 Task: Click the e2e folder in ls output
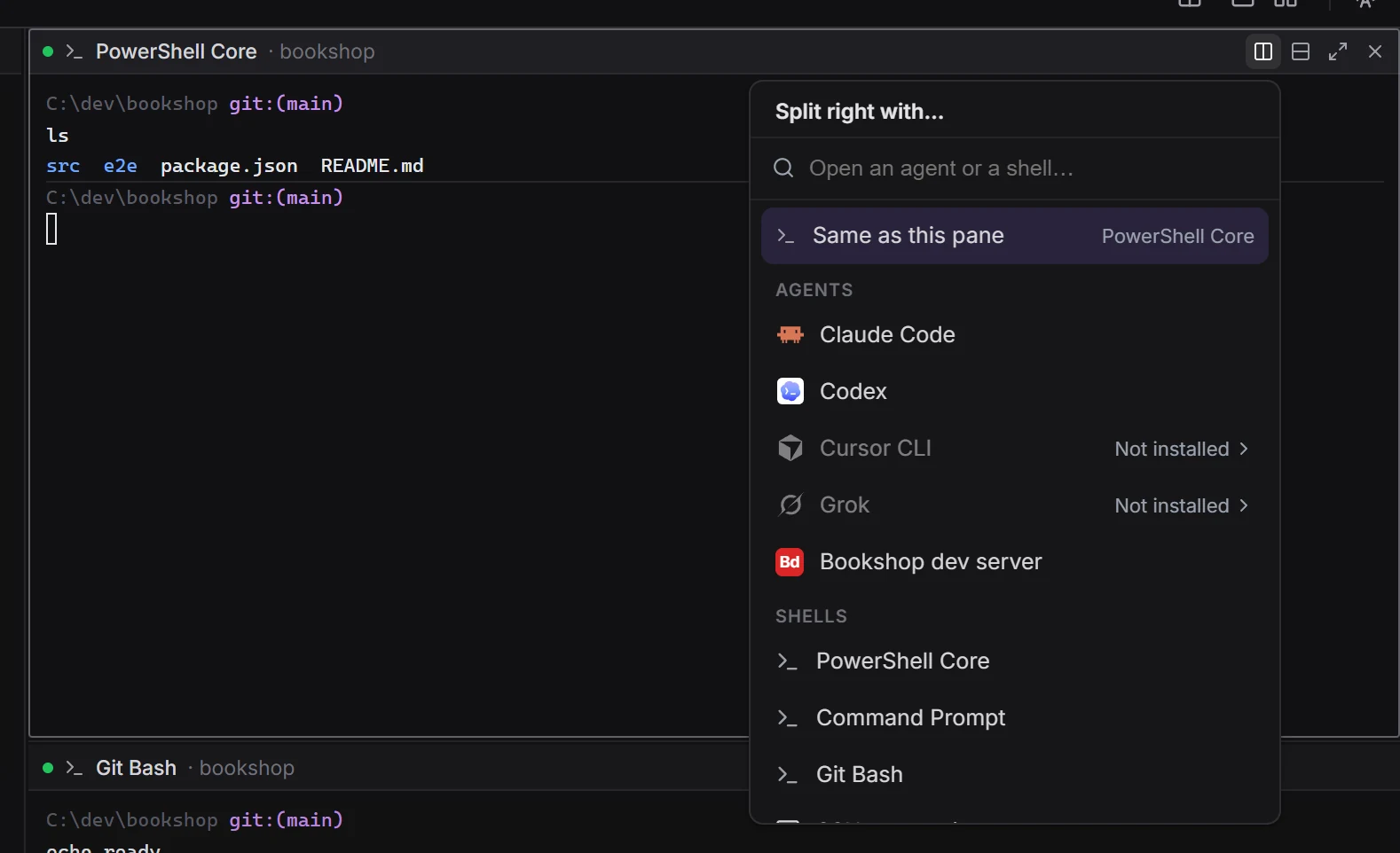point(121,166)
